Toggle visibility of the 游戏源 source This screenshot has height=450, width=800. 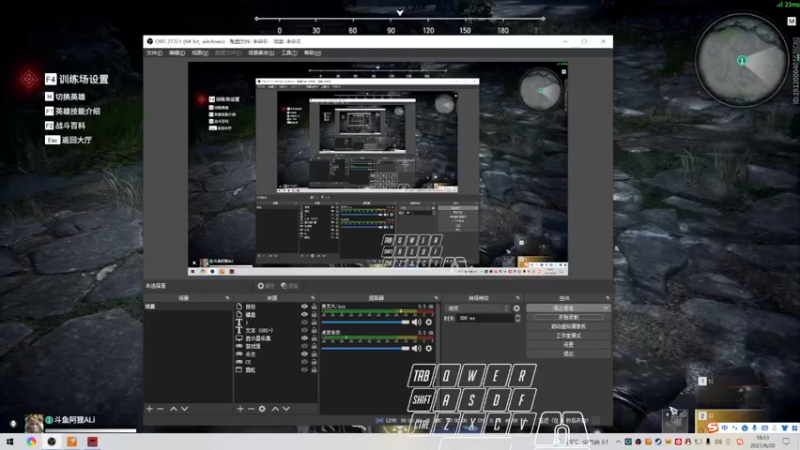point(305,346)
